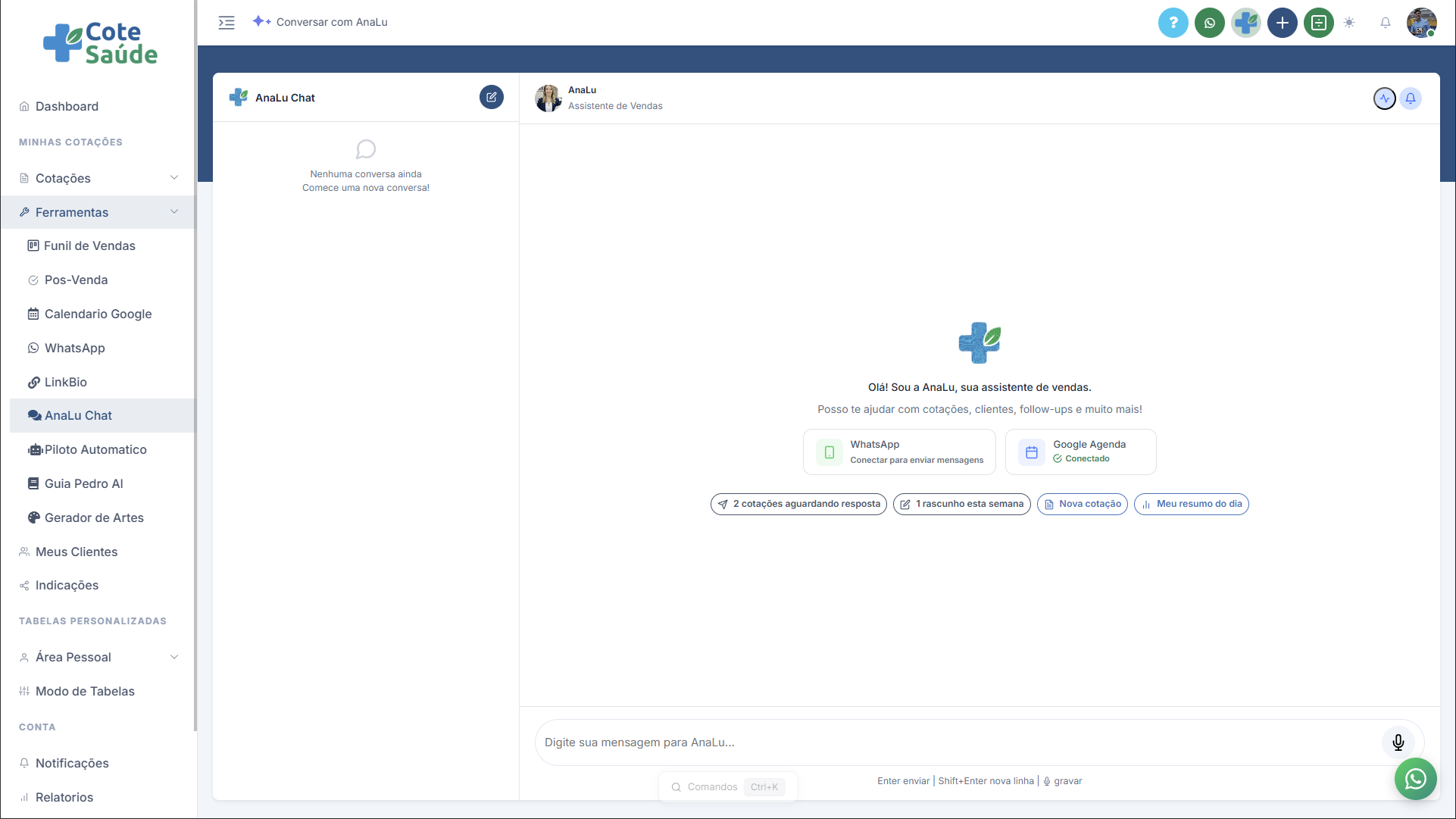Screen dimensions: 1456x819
Task: Open the green WhatsApp header icon
Action: tap(1209, 23)
